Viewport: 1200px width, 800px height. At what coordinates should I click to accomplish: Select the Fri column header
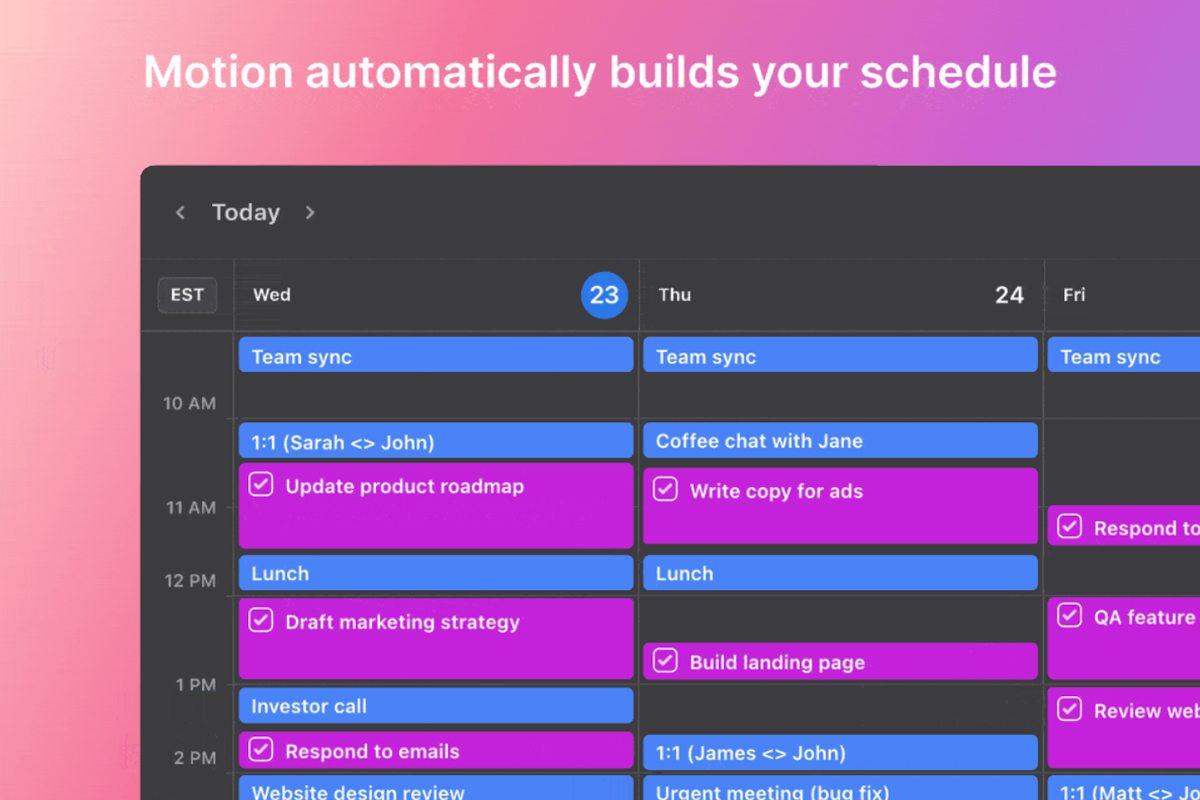coord(1120,294)
